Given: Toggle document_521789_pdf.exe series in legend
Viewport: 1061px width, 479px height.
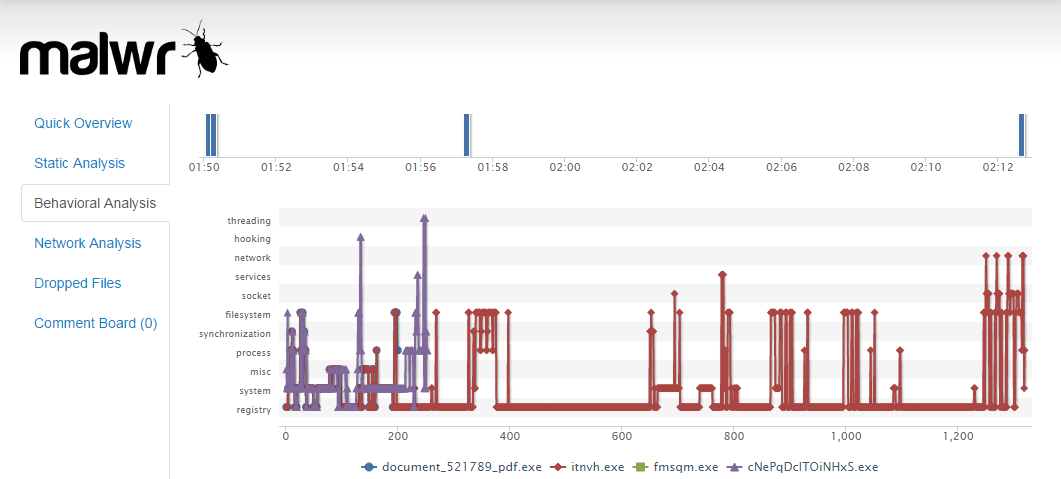Looking at the screenshot, I should (452, 467).
